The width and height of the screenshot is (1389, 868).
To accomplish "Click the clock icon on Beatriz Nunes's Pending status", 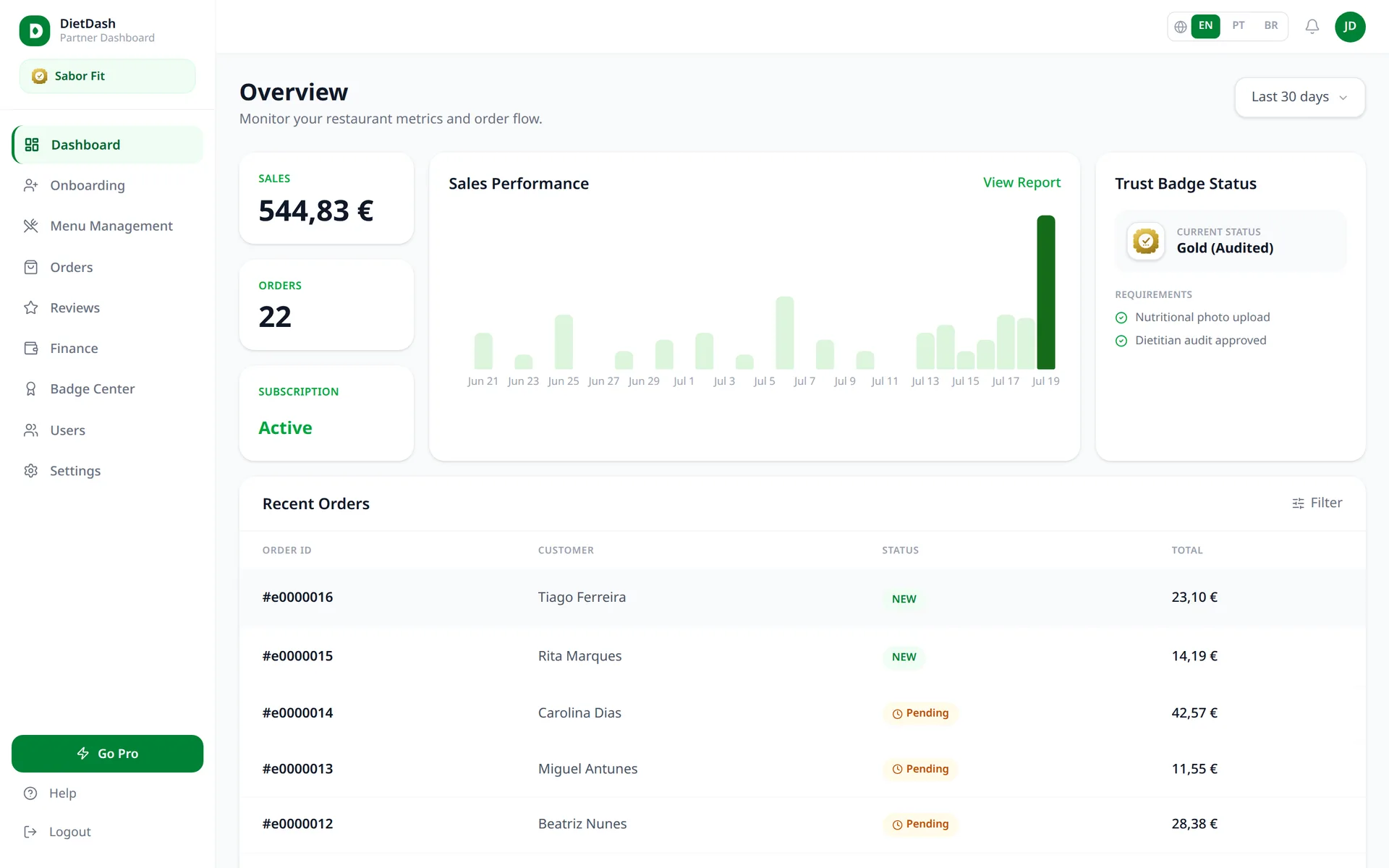I will [897, 825].
